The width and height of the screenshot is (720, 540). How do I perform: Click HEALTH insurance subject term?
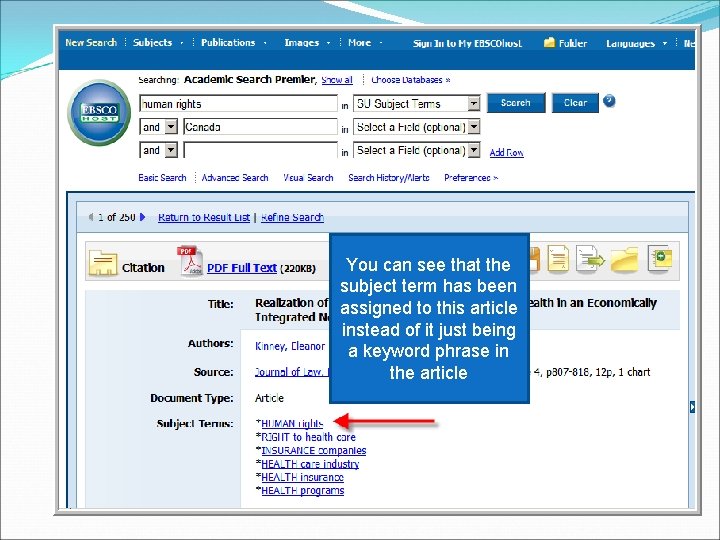(x=302, y=477)
